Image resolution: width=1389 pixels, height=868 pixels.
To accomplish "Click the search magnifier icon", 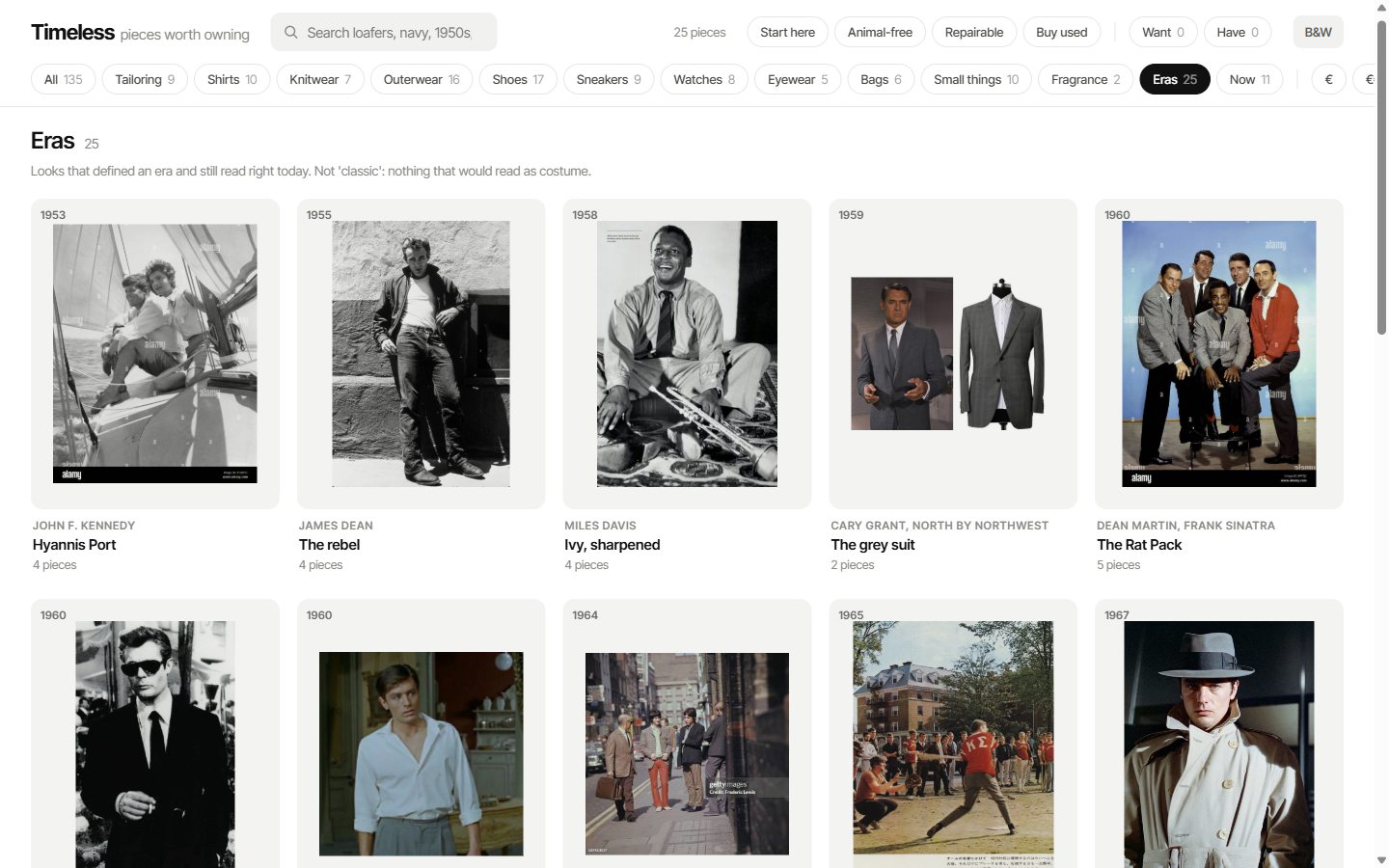I will [x=290, y=33].
